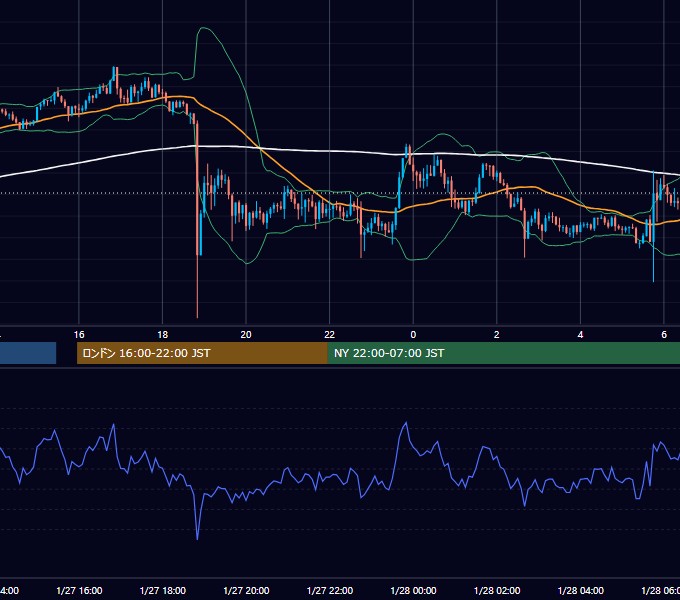
Task: Click the 22 hour label on price chart axis
Action: (330, 335)
